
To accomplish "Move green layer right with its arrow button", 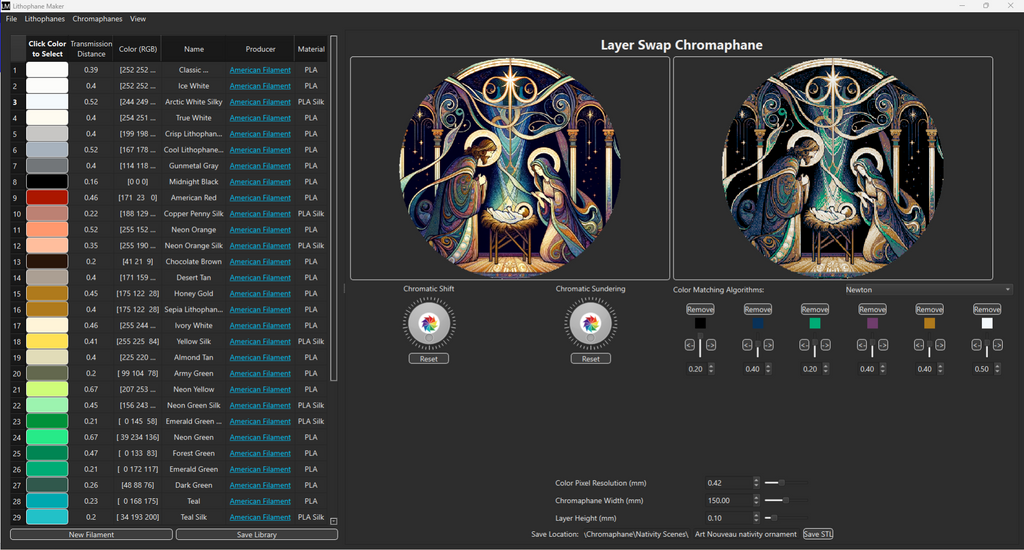I will [825, 345].
